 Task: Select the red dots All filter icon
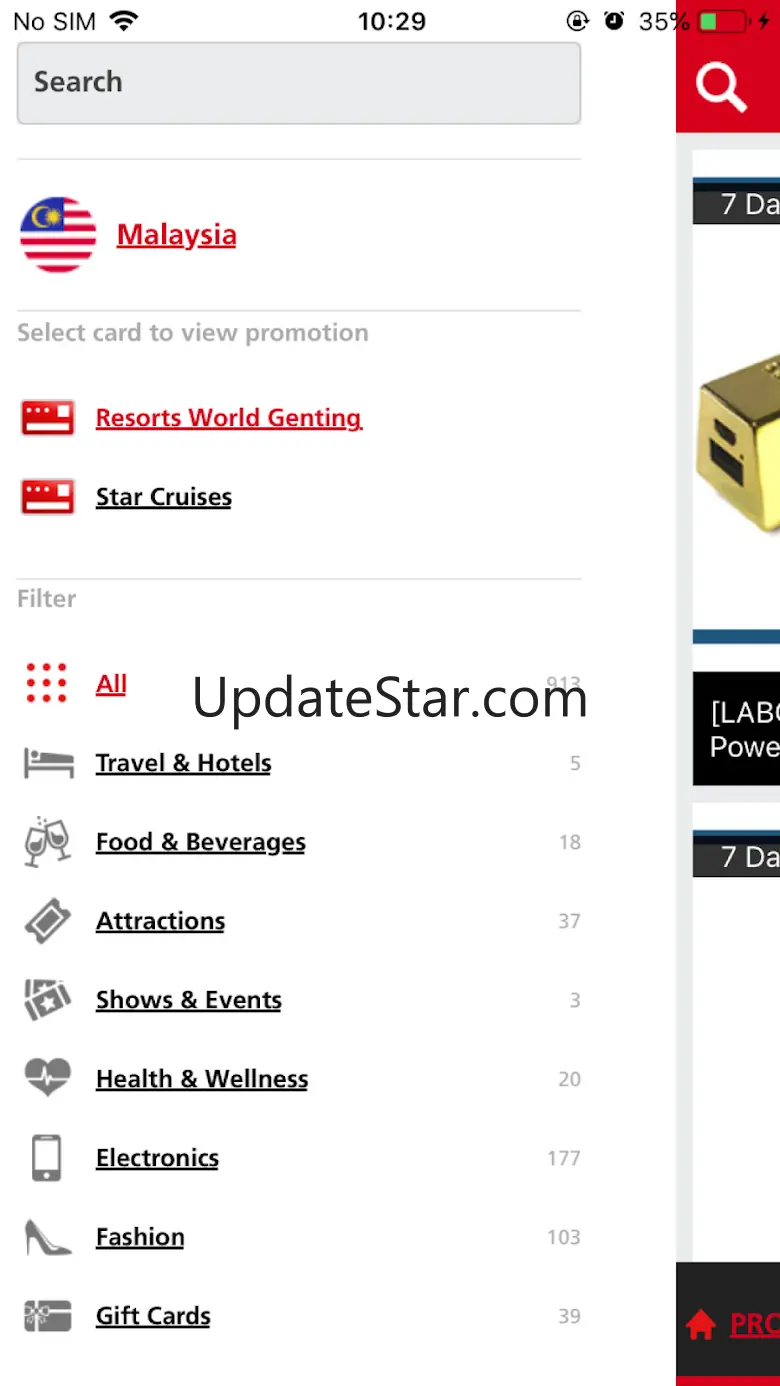tap(47, 683)
